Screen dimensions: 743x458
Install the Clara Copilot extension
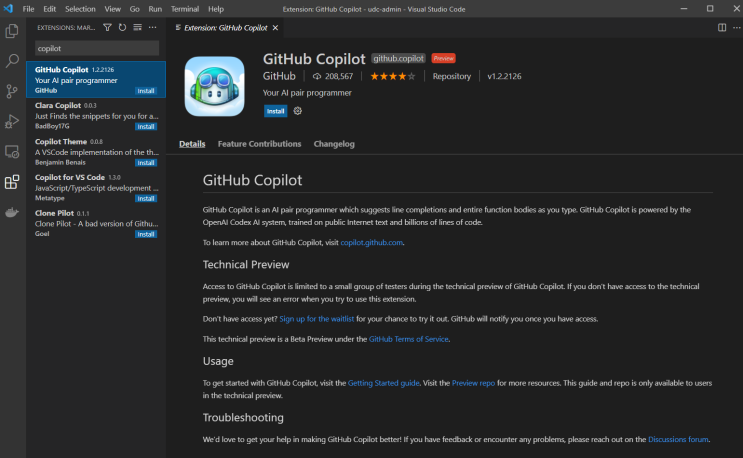(x=146, y=127)
